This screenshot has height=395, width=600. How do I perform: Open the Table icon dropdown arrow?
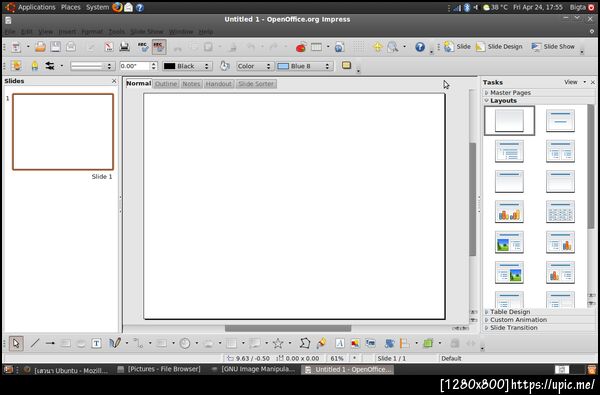point(328,47)
